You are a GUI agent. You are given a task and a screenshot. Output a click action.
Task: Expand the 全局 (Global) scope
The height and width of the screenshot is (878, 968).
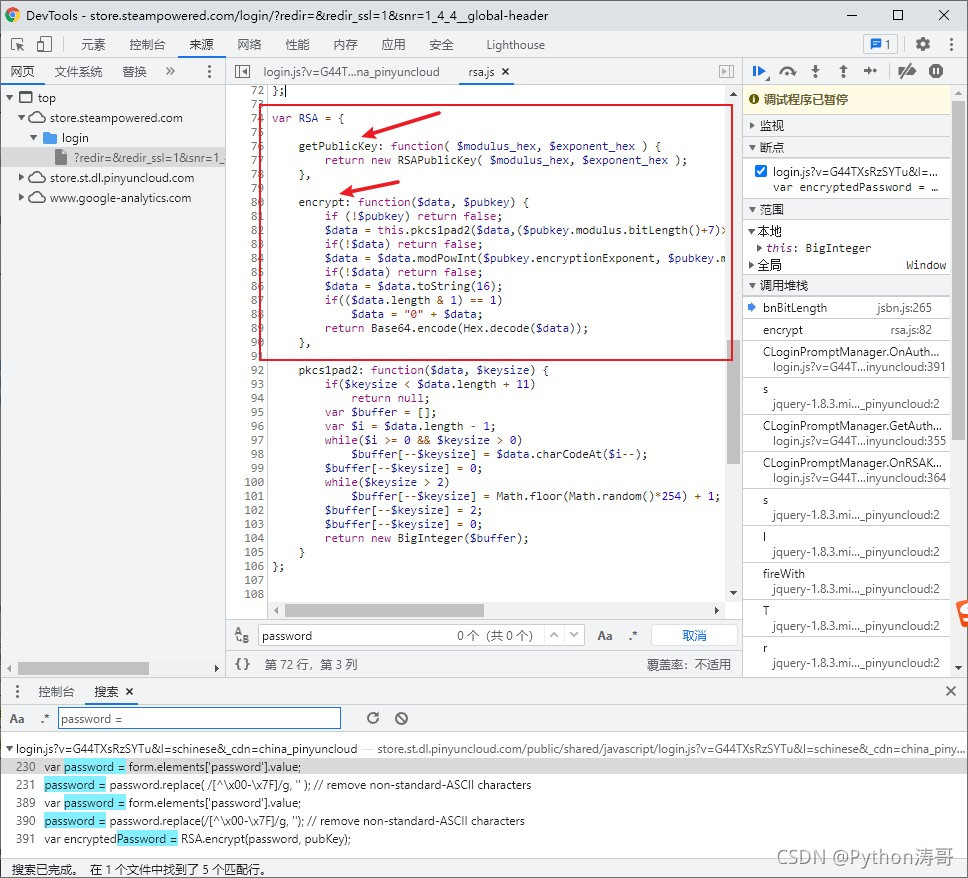[x=752, y=265]
